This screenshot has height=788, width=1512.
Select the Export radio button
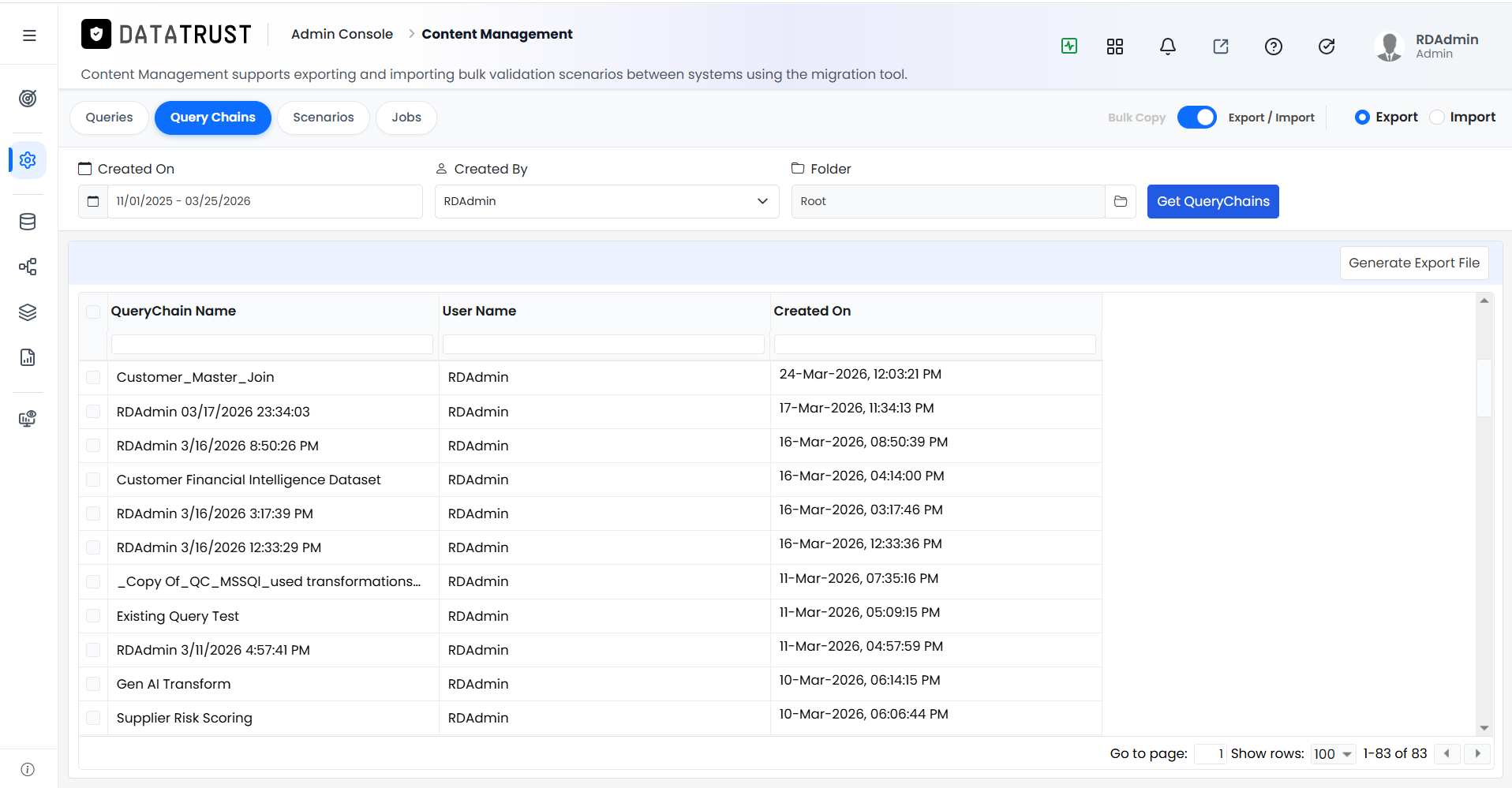[1362, 117]
